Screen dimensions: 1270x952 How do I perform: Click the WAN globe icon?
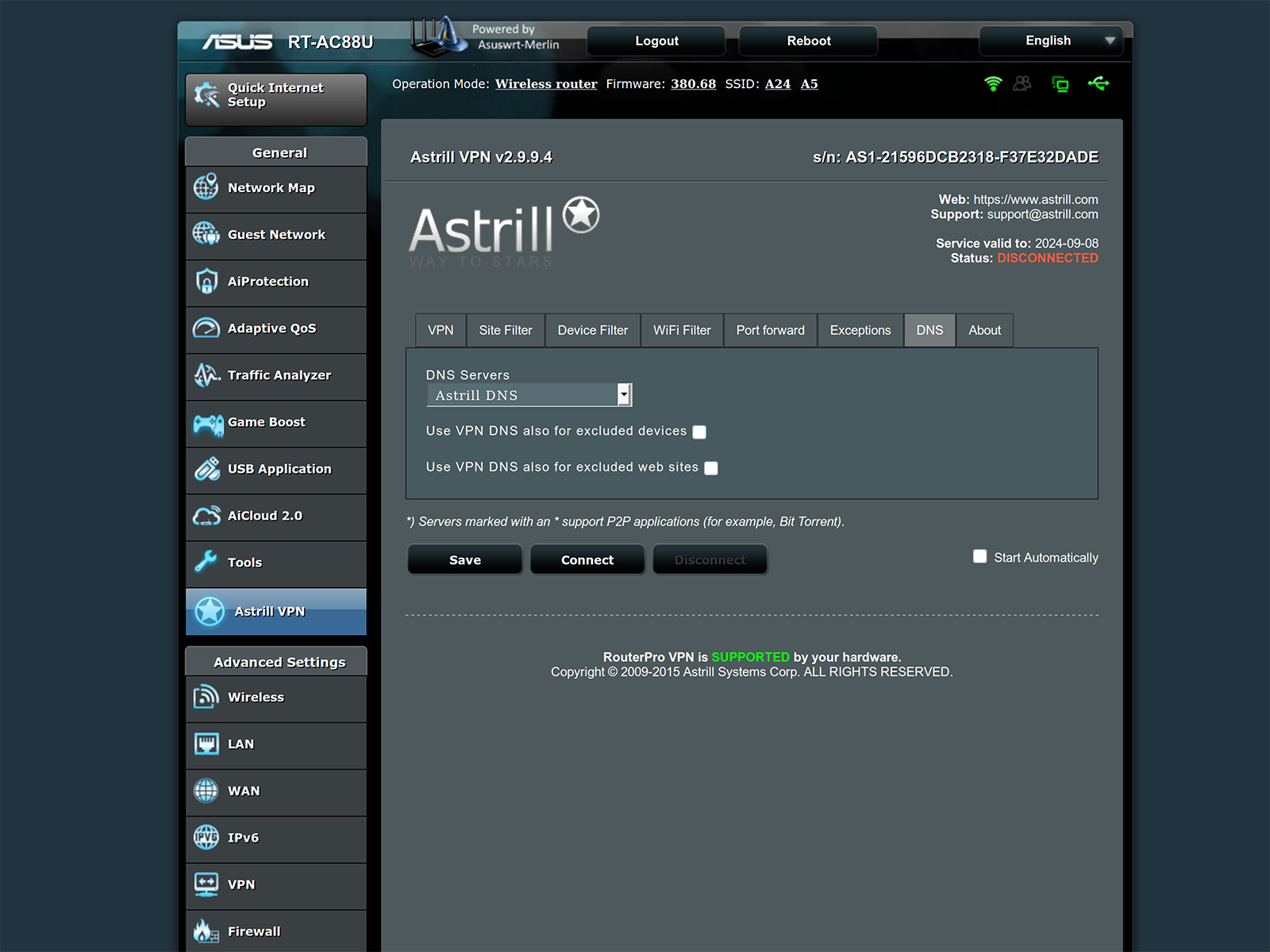(x=206, y=790)
